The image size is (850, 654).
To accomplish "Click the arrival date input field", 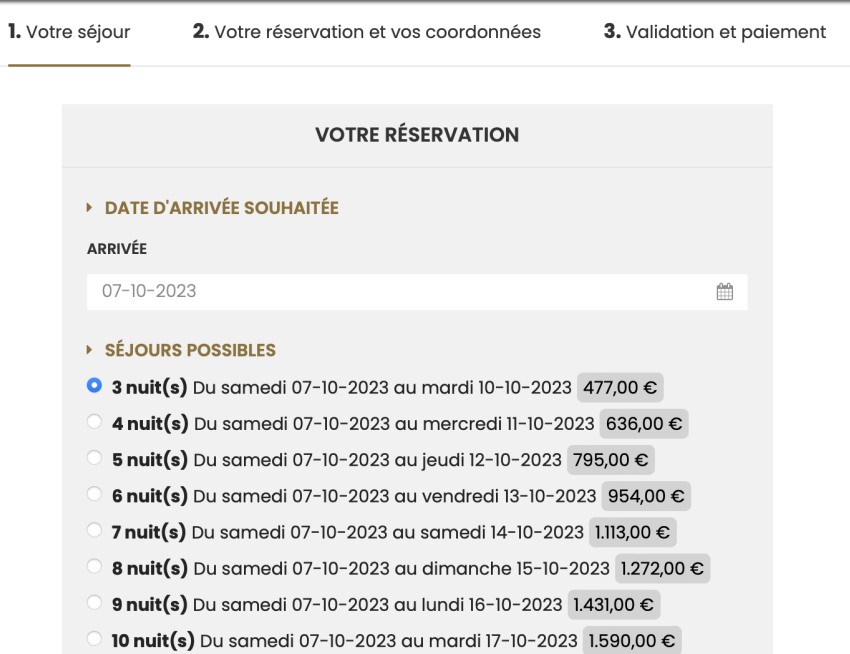I will tap(400, 292).
